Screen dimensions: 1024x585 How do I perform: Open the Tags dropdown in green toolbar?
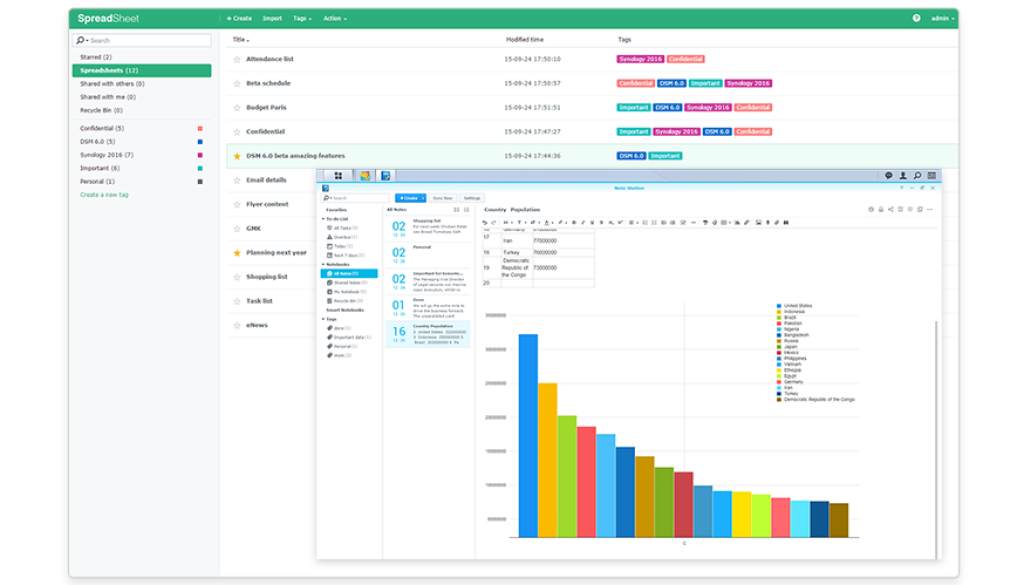point(302,18)
